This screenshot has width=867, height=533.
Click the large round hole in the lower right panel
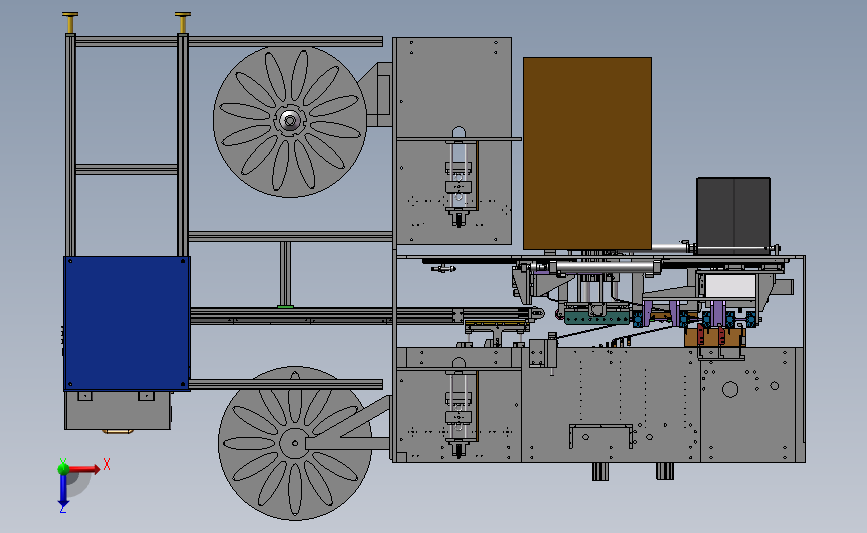click(x=730, y=389)
